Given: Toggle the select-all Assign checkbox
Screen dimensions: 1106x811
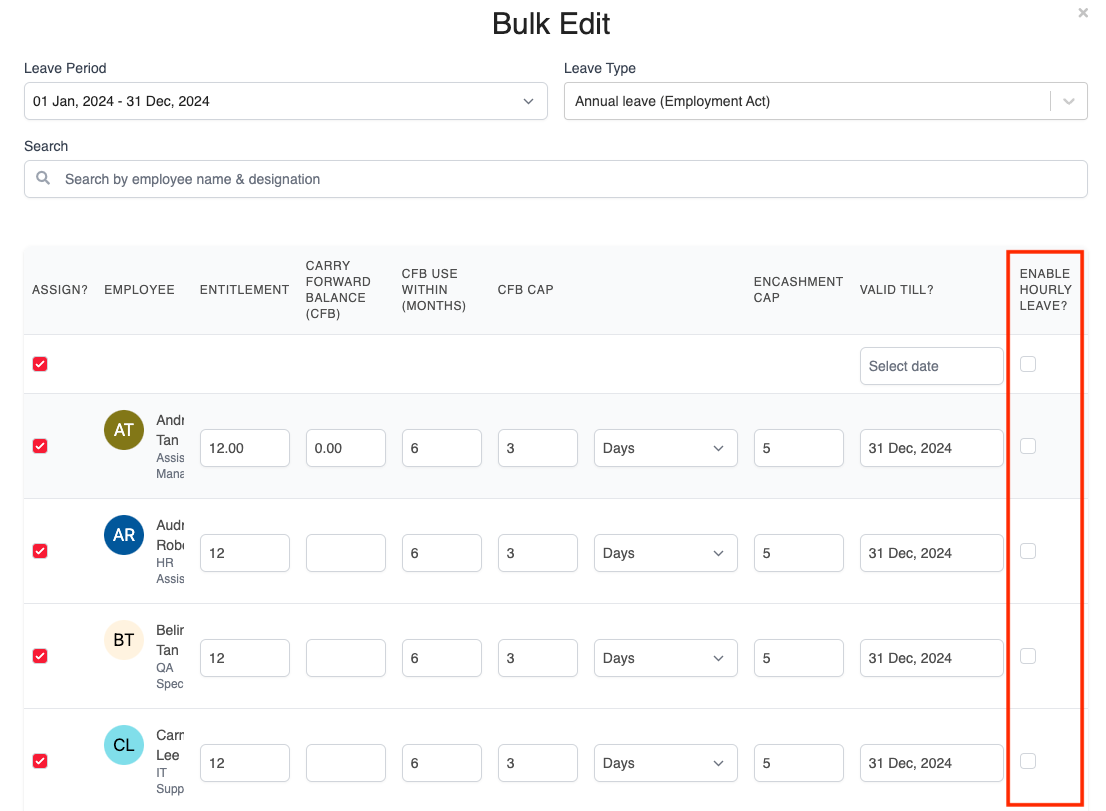Looking at the screenshot, I should pyautogui.click(x=40, y=364).
